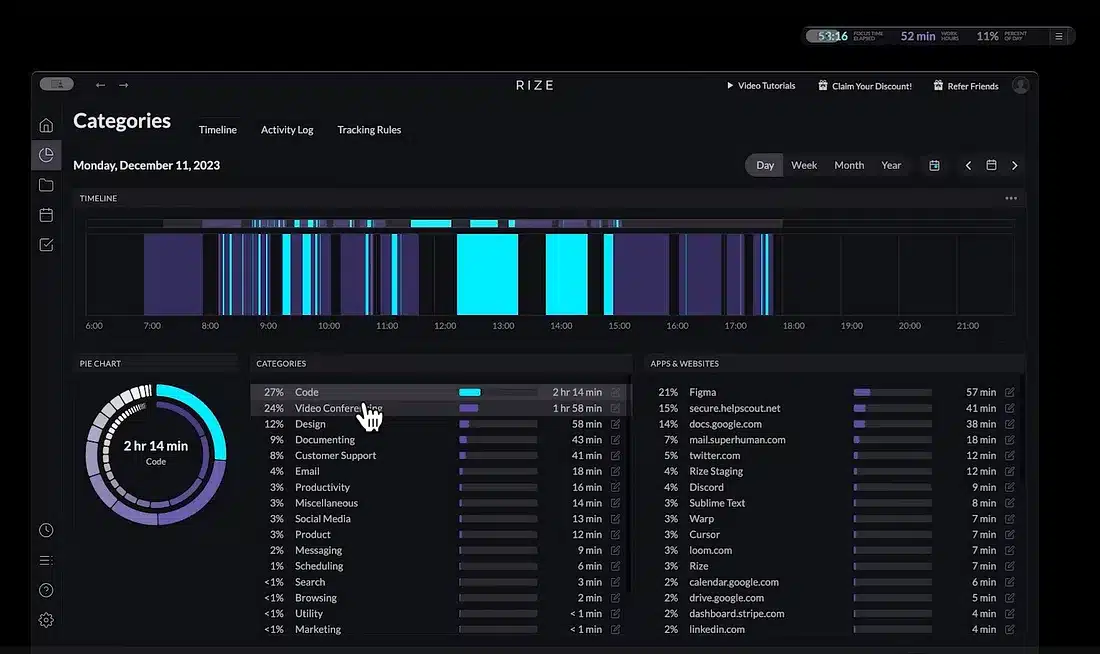Select the Year view option
The height and width of the screenshot is (654, 1100).
(x=891, y=166)
